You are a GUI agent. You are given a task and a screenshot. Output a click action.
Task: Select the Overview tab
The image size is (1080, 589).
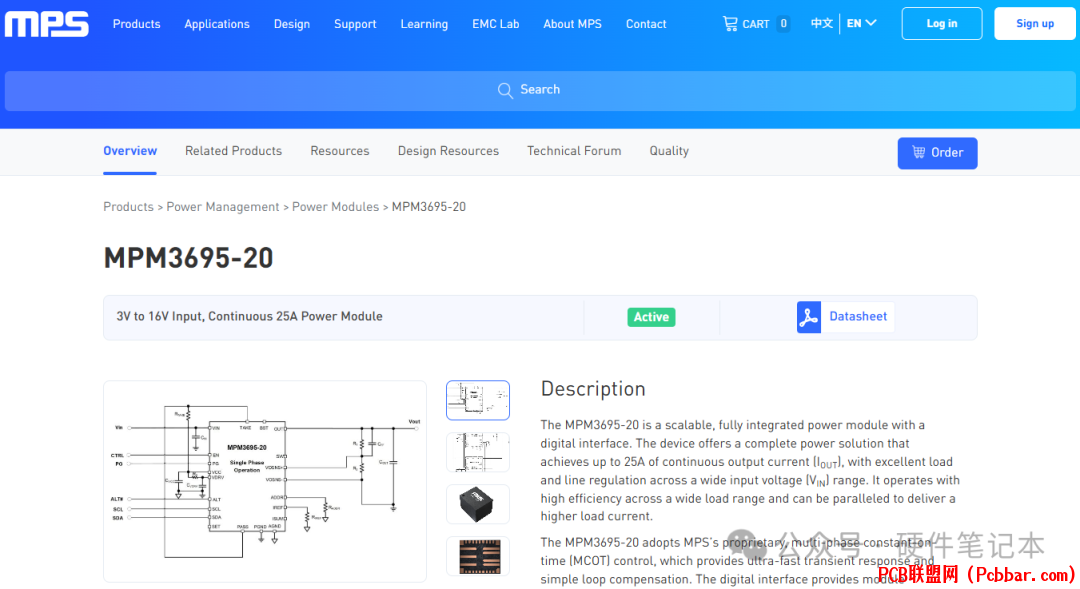pyautogui.click(x=130, y=151)
